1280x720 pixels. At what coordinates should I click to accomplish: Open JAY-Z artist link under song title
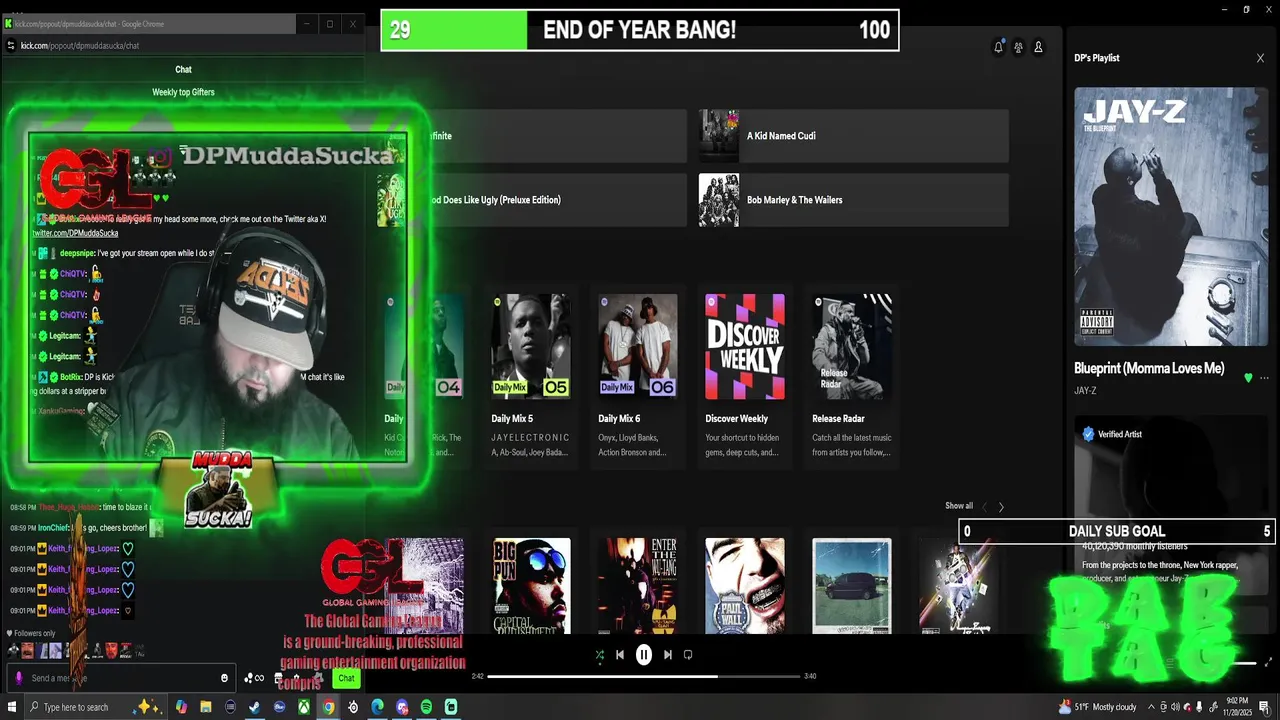point(1085,390)
